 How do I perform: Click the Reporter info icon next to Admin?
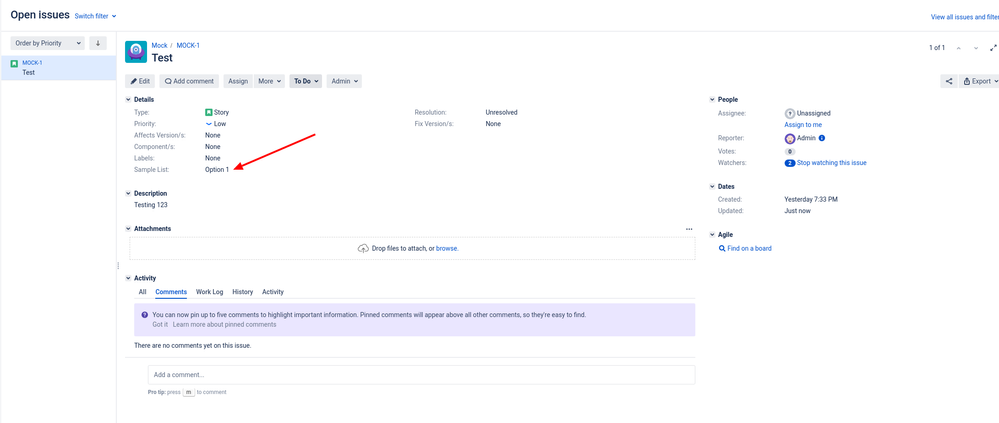pyautogui.click(x=821, y=138)
